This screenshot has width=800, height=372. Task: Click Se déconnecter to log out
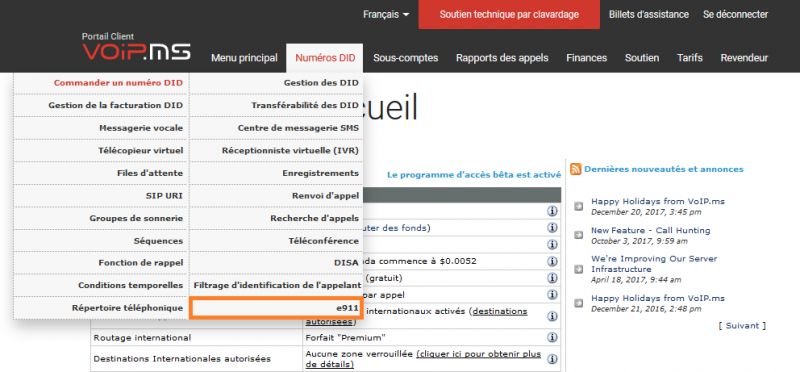(x=735, y=15)
